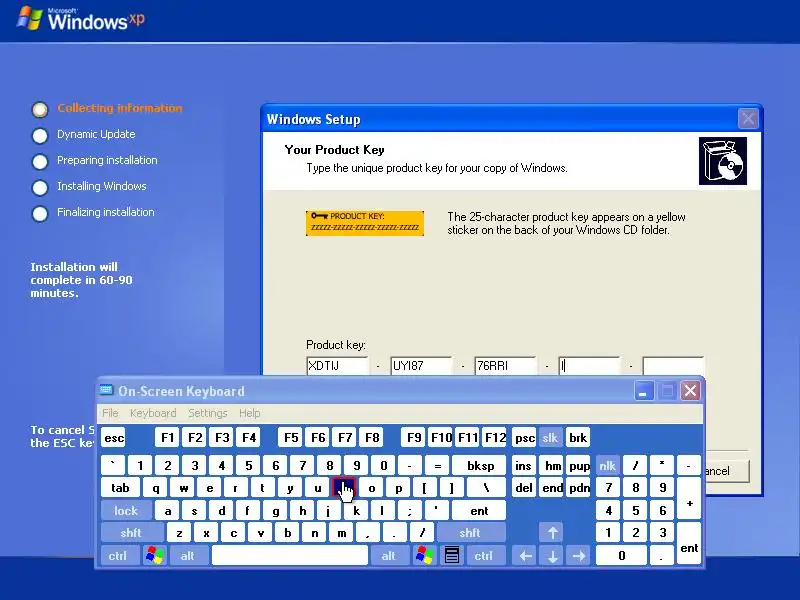800x600 pixels.
Task: Click the second product key field UYI87
Action: click(421, 366)
